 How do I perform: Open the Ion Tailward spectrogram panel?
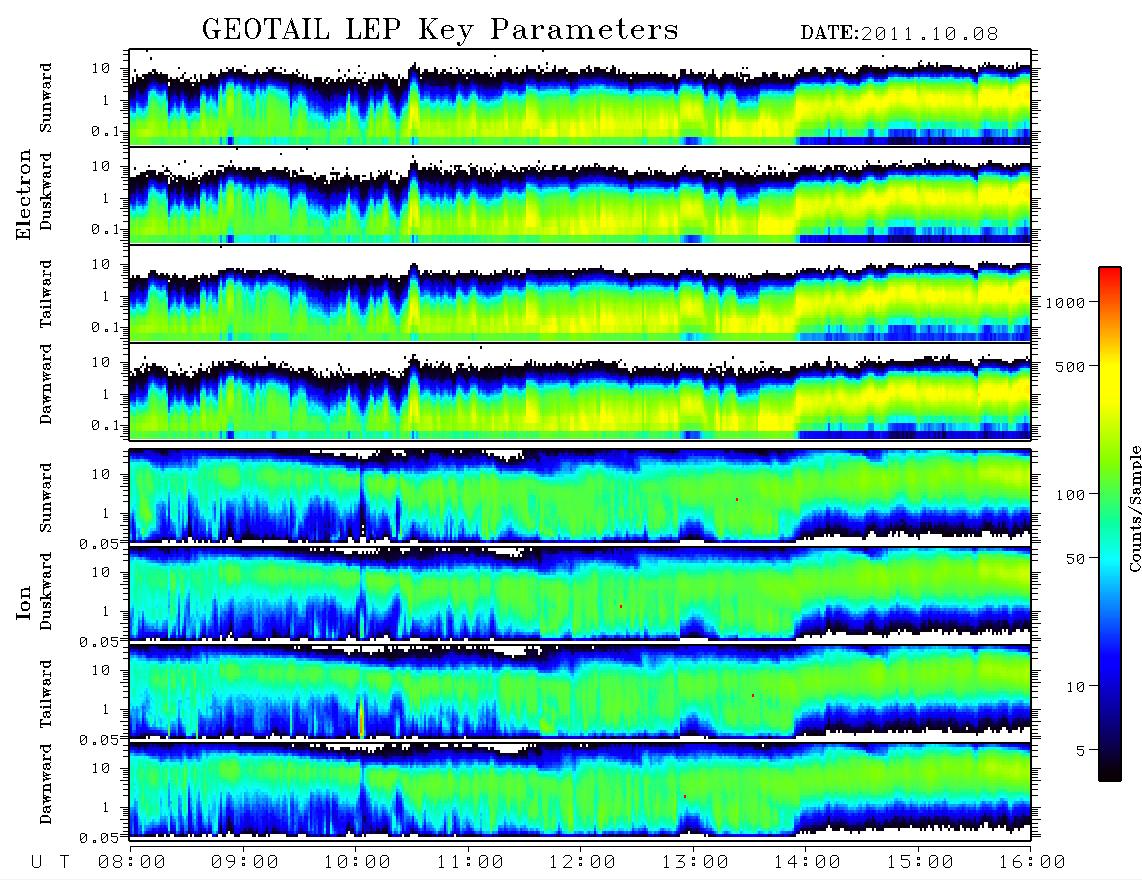click(x=580, y=692)
